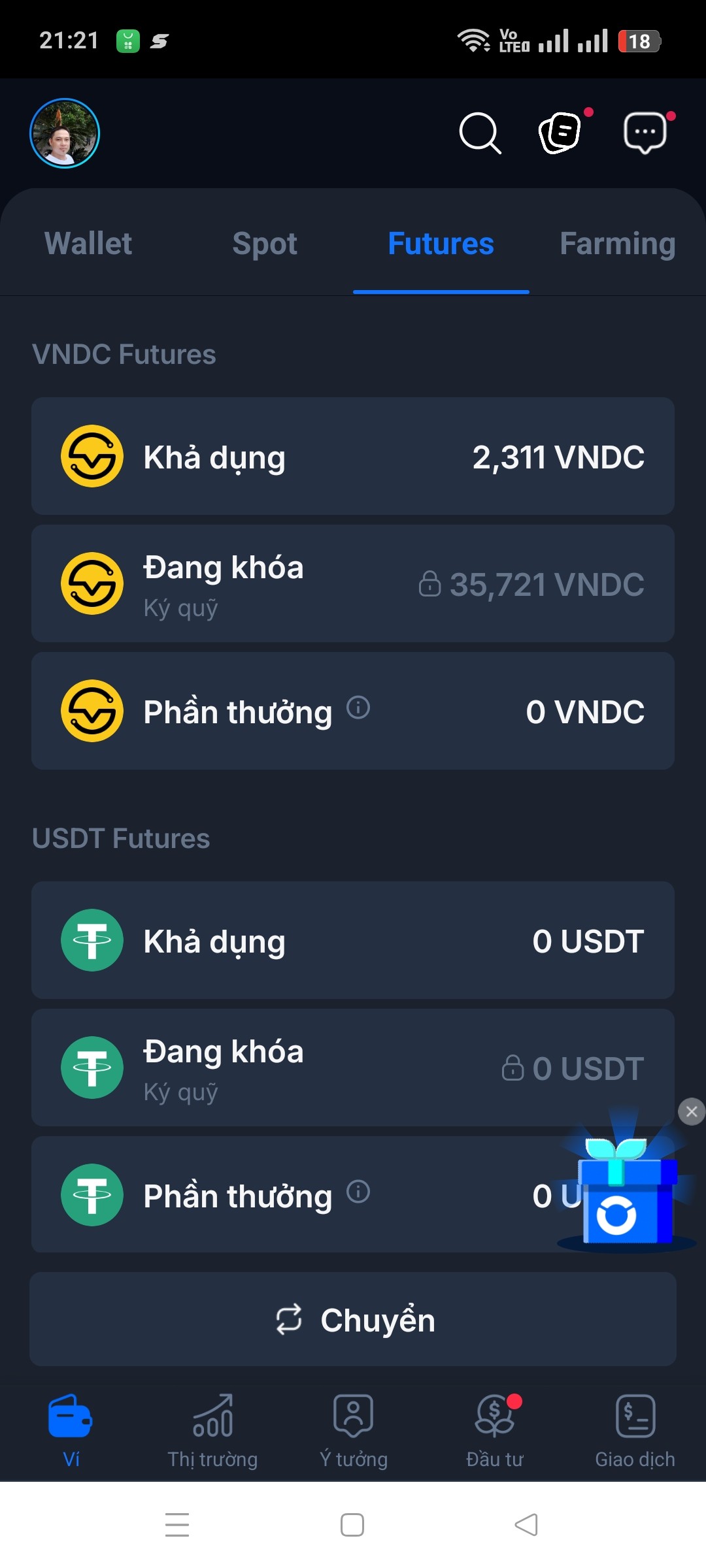Switch to the Spot tab

click(265, 244)
